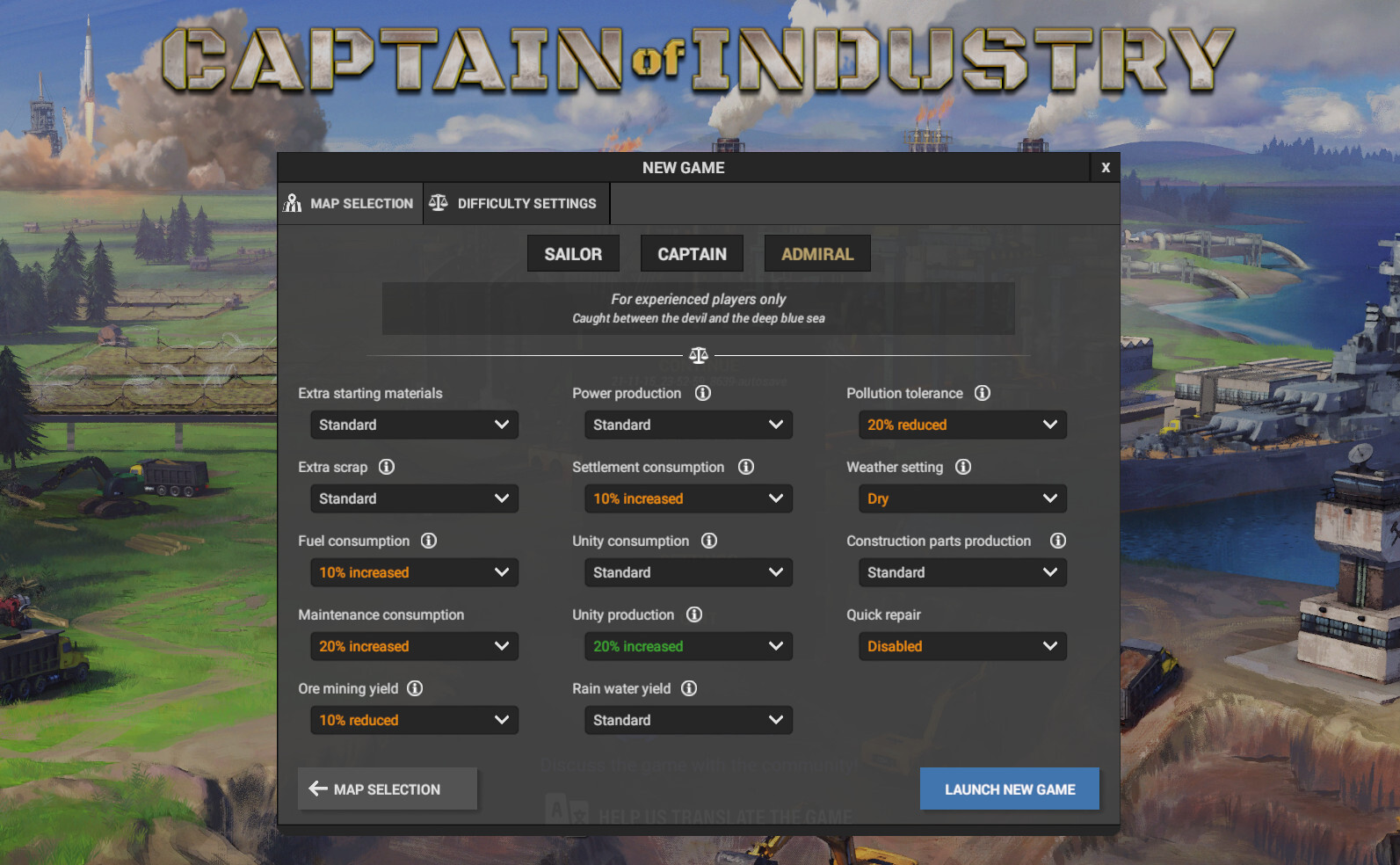
Task: Expand Extra starting materials dropdown
Action: point(414,425)
